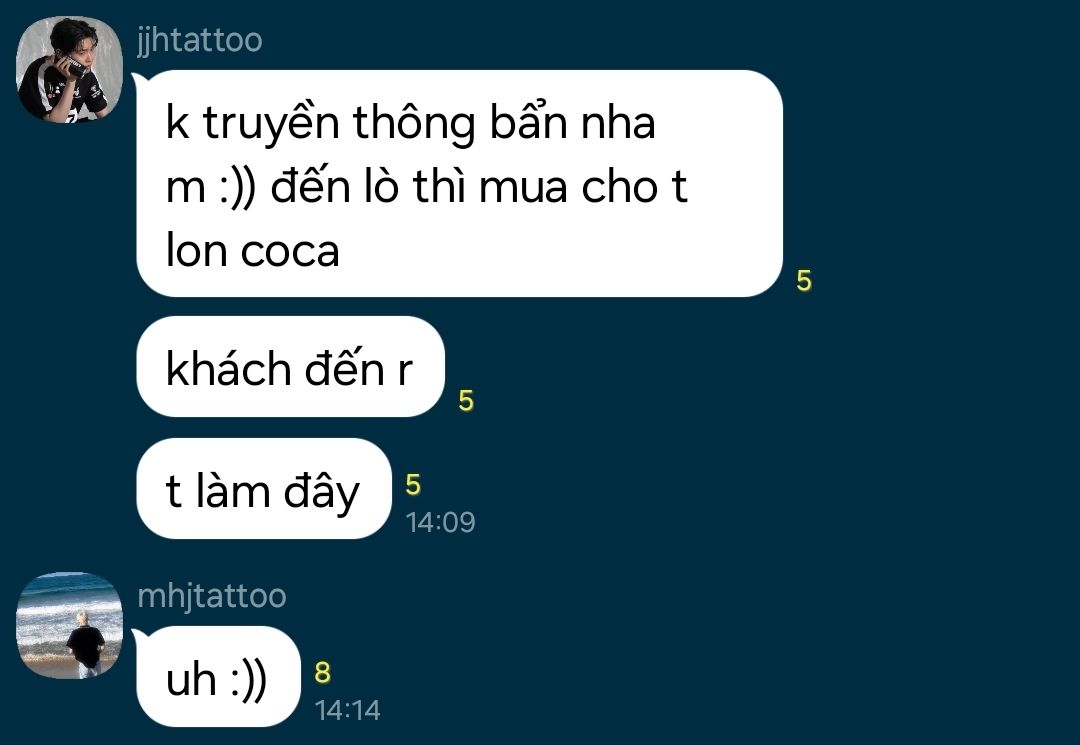Viewport: 1080px width, 745px height.
Task: Click the word "uh" in mhjtattoo's reply
Action: 191,678
